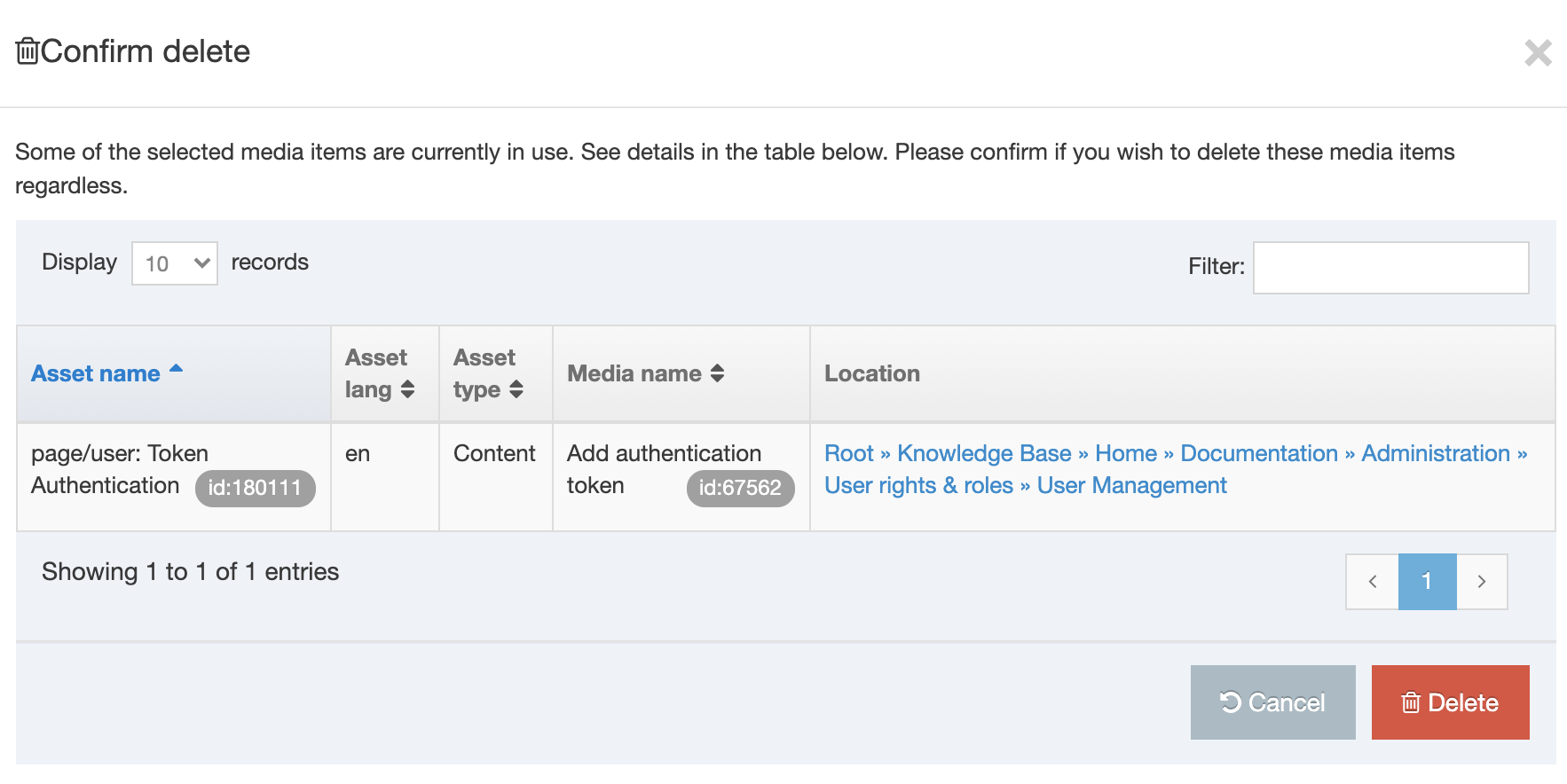Close the Confirm delete dialog with X

(1538, 53)
